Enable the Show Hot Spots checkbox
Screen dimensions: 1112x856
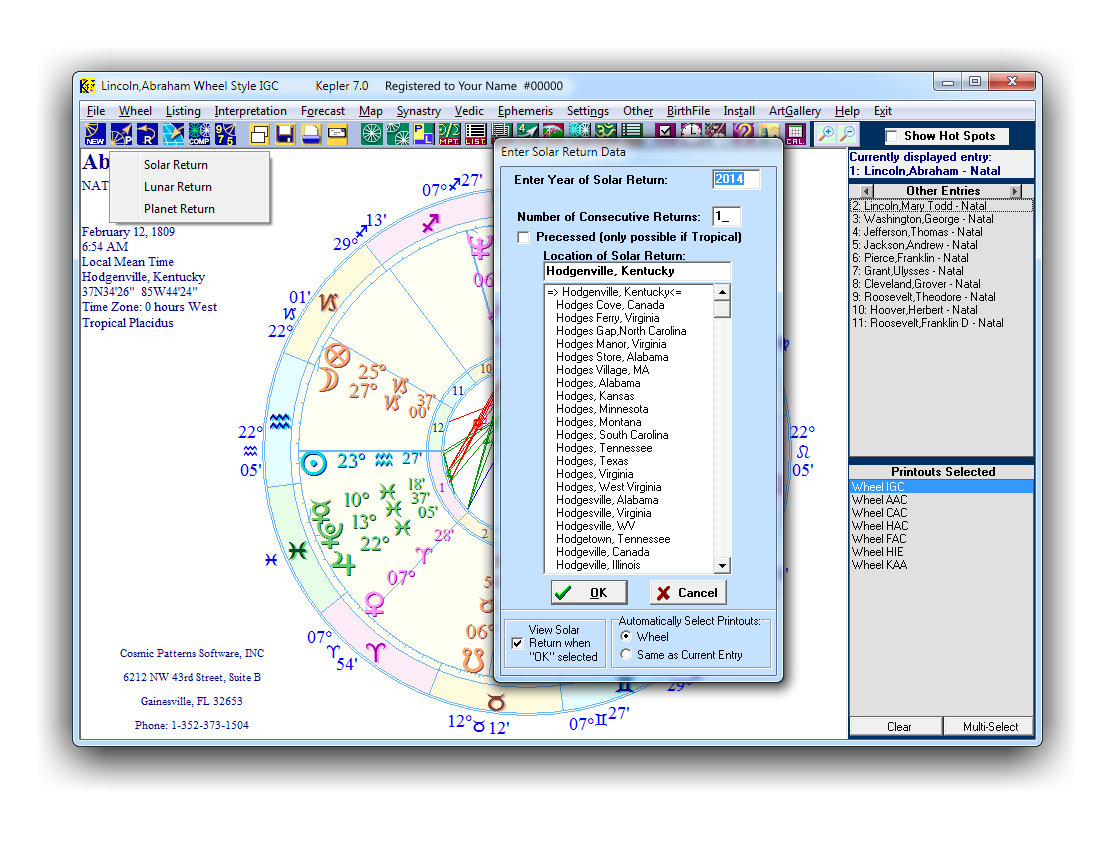[891, 136]
